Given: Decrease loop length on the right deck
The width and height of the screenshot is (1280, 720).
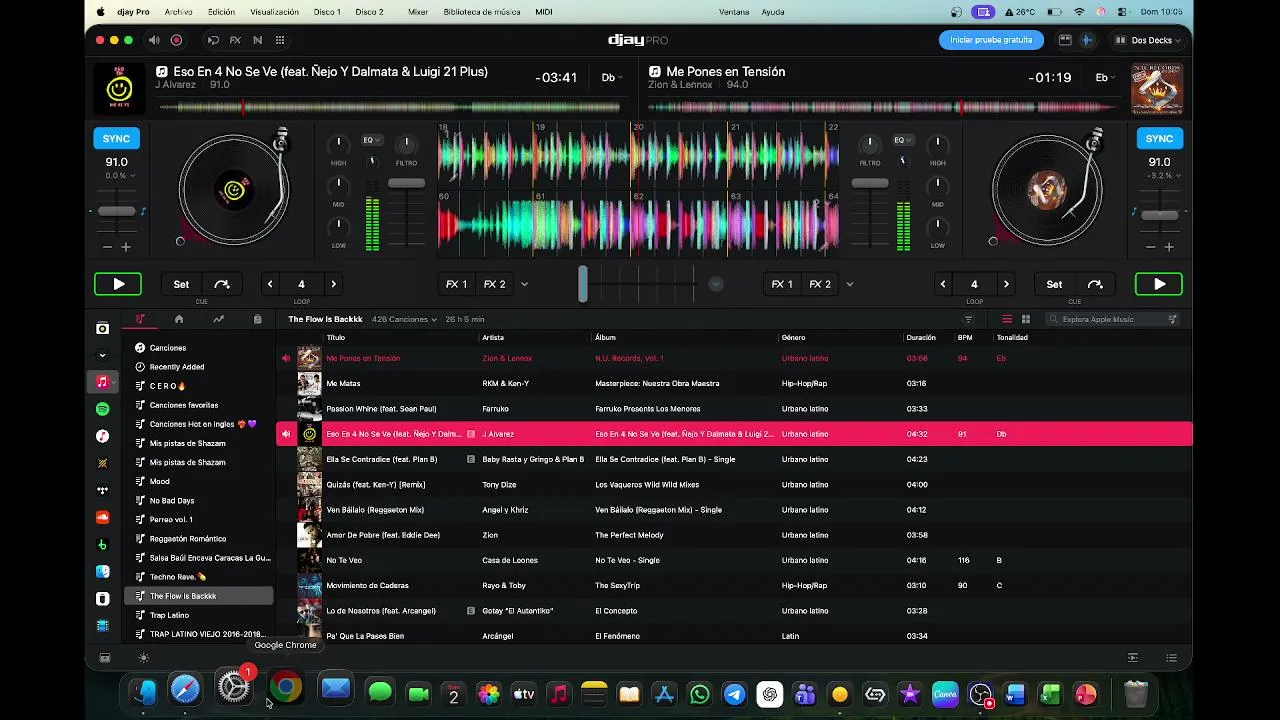Looking at the screenshot, I should (x=942, y=284).
